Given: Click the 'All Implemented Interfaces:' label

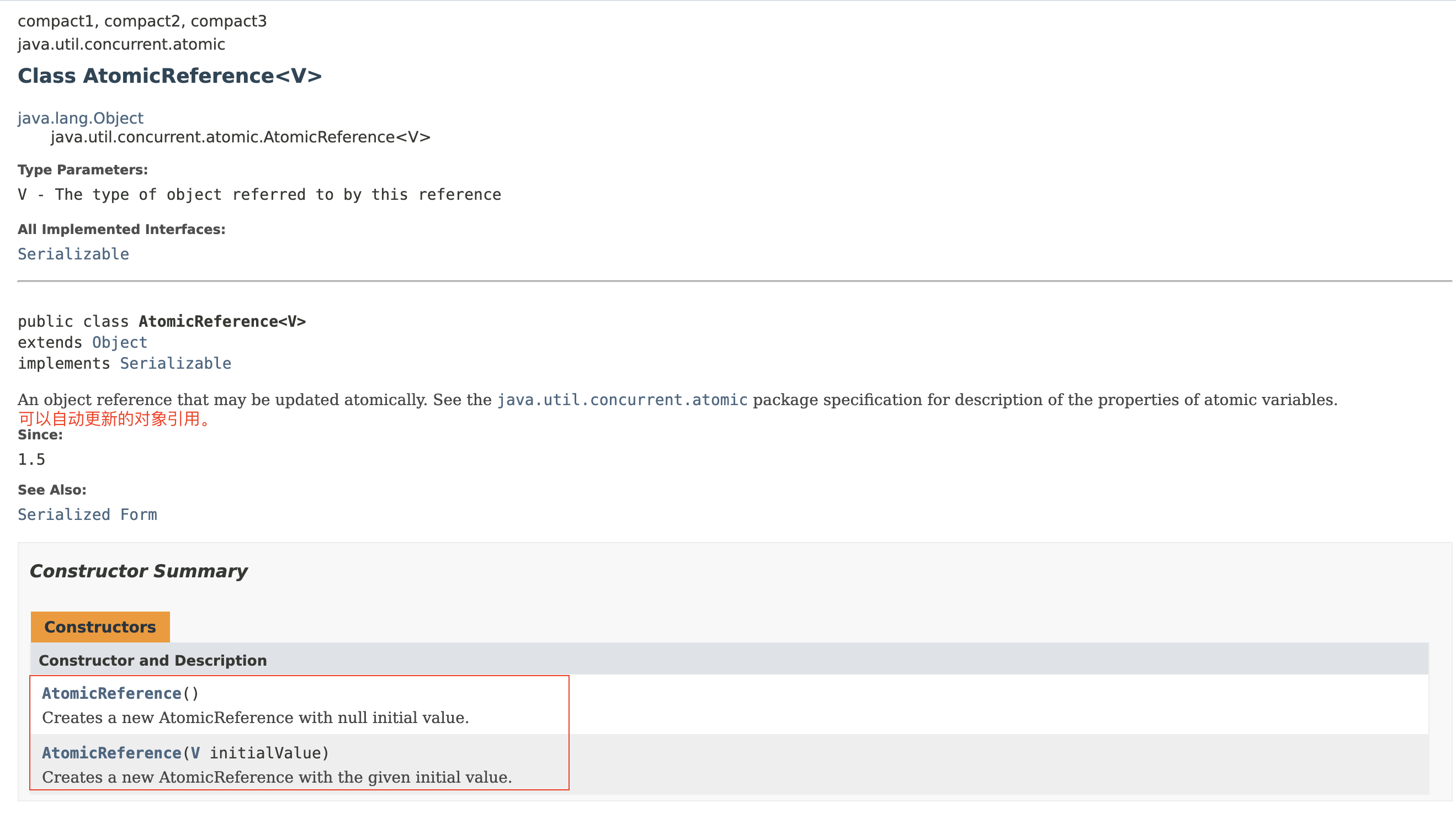Looking at the screenshot, I should [121, 229].
